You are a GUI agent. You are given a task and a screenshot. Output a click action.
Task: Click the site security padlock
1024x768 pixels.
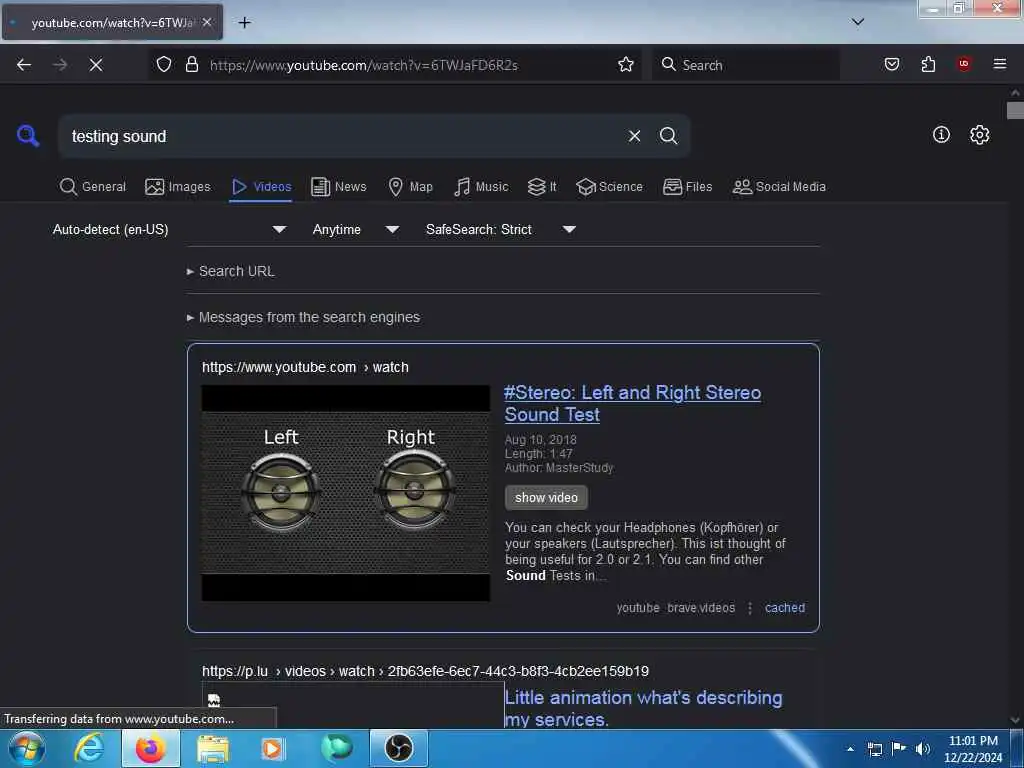click(191, 65)
